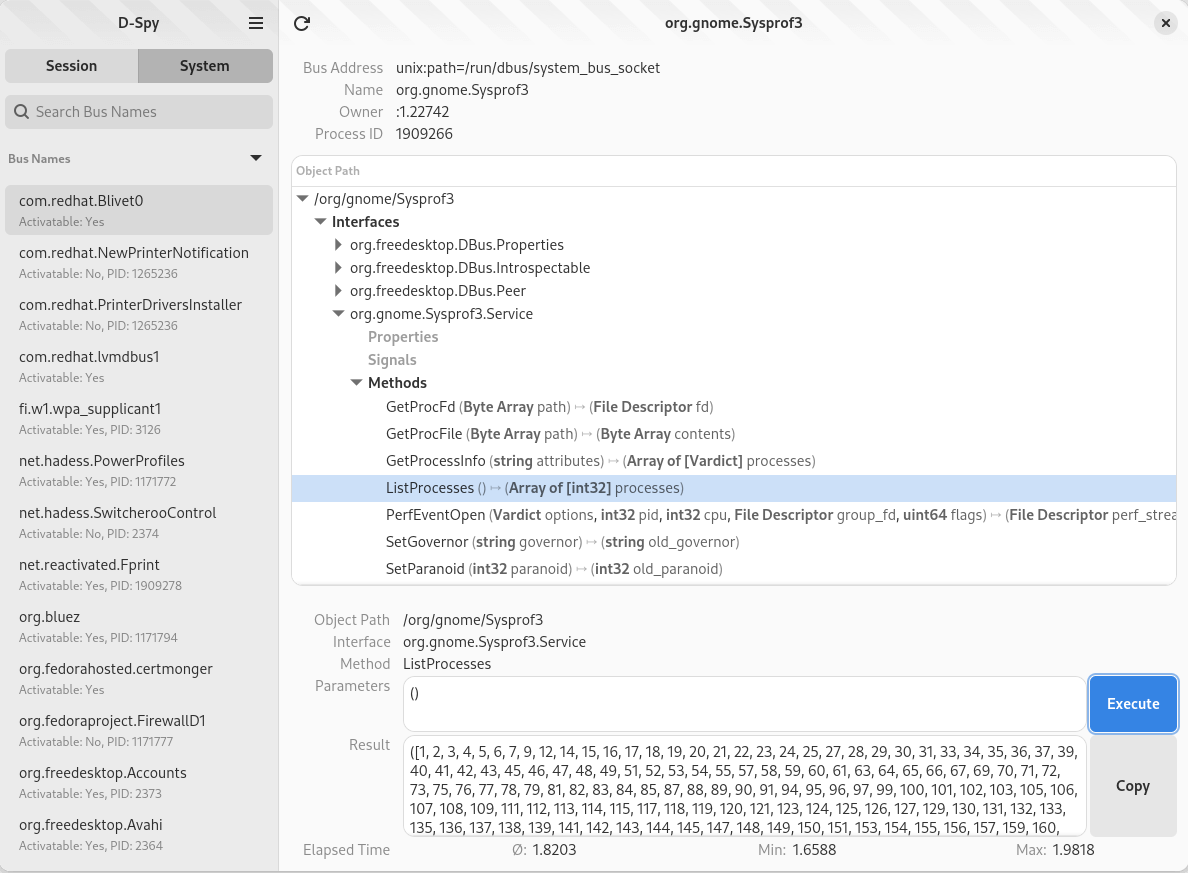This screenshot has height=873, width=1188.
Task: Click the Max elapsed time 1.9818
Action: [x=1074, y=850]
